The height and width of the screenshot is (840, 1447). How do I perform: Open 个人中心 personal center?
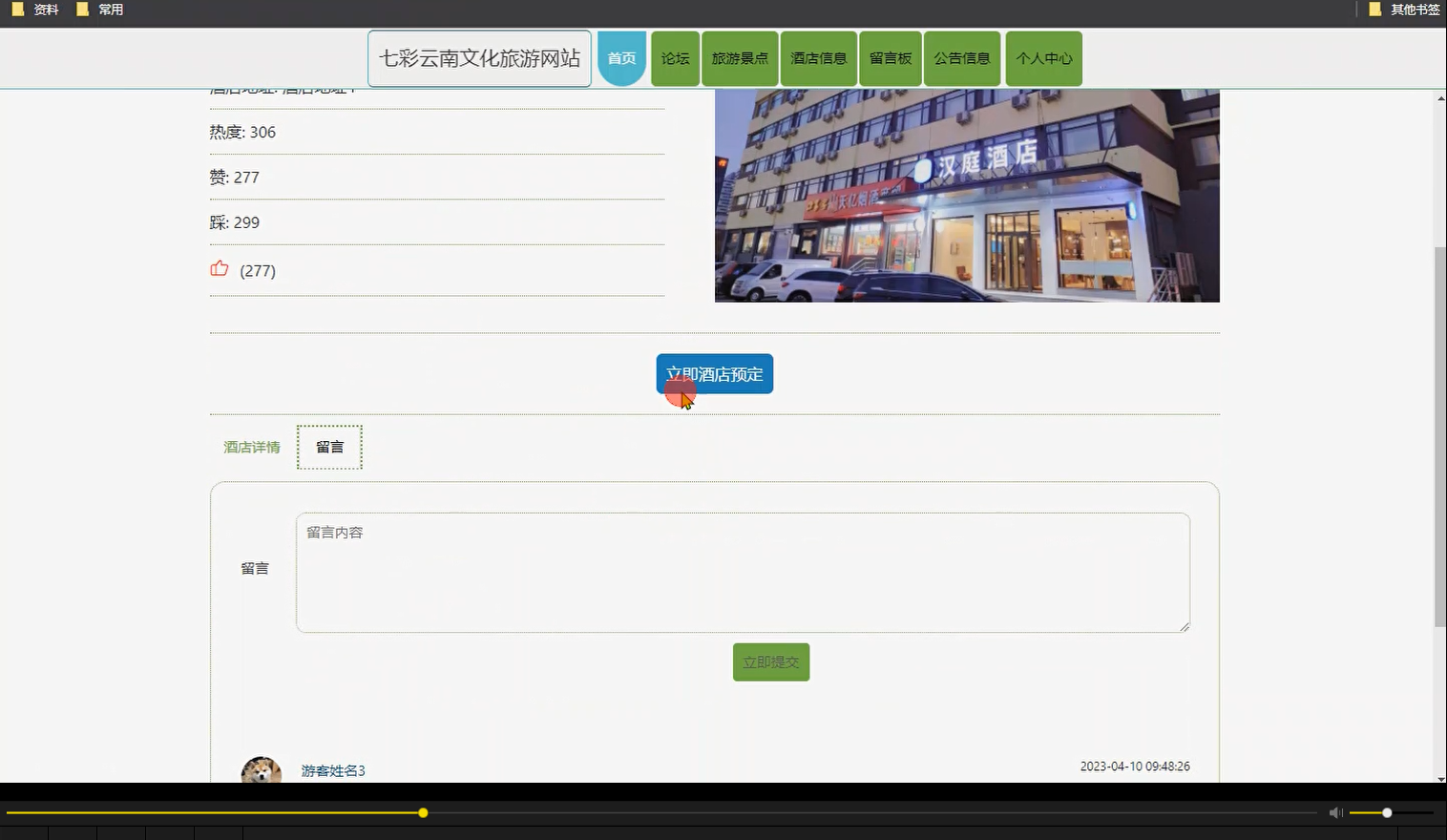click(1044, 58)
